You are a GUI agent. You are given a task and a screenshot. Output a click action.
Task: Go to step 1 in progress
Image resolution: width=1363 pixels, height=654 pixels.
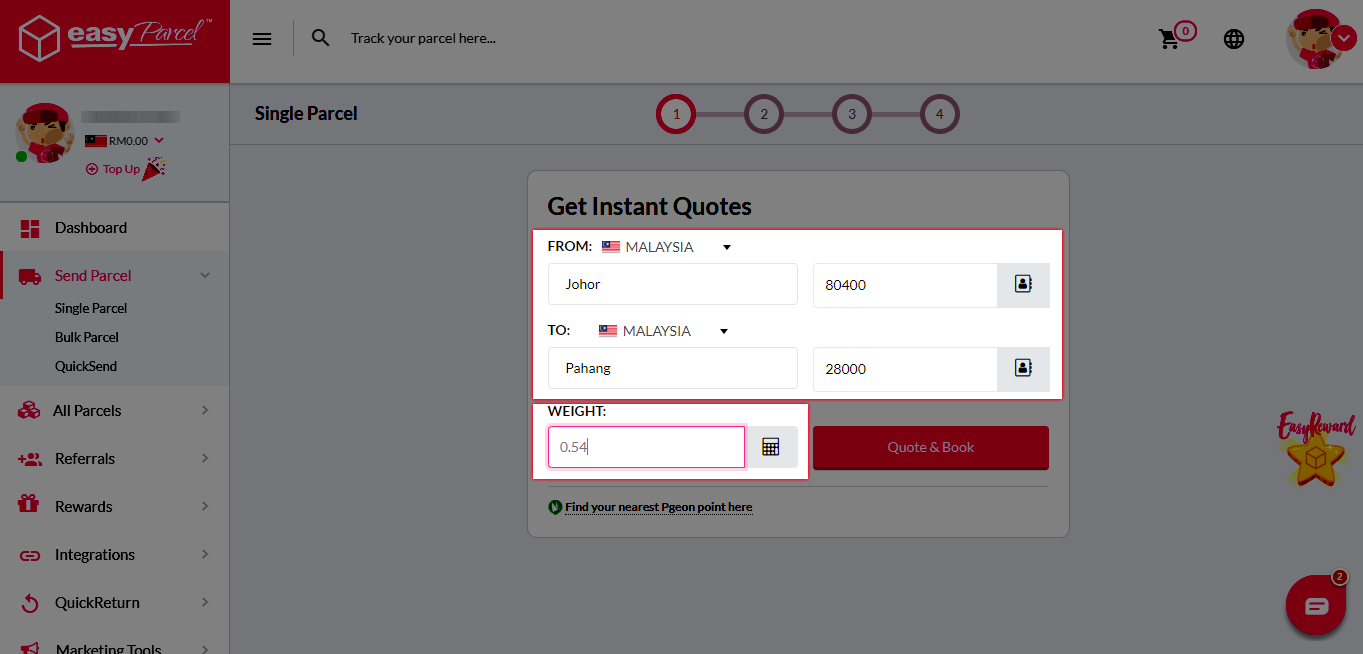tap(676, 114)
